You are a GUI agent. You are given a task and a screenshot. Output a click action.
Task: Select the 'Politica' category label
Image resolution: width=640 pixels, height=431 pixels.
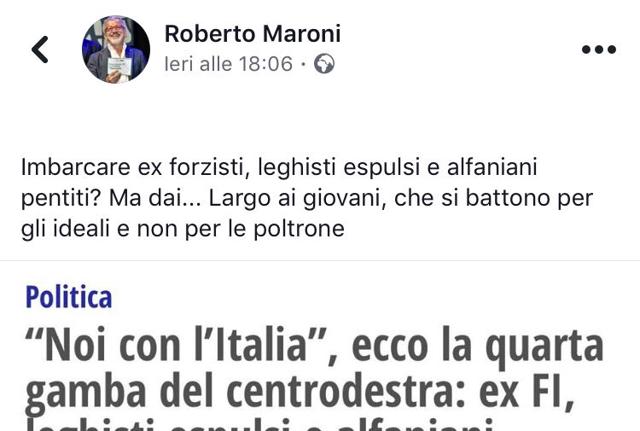point(69,297)
